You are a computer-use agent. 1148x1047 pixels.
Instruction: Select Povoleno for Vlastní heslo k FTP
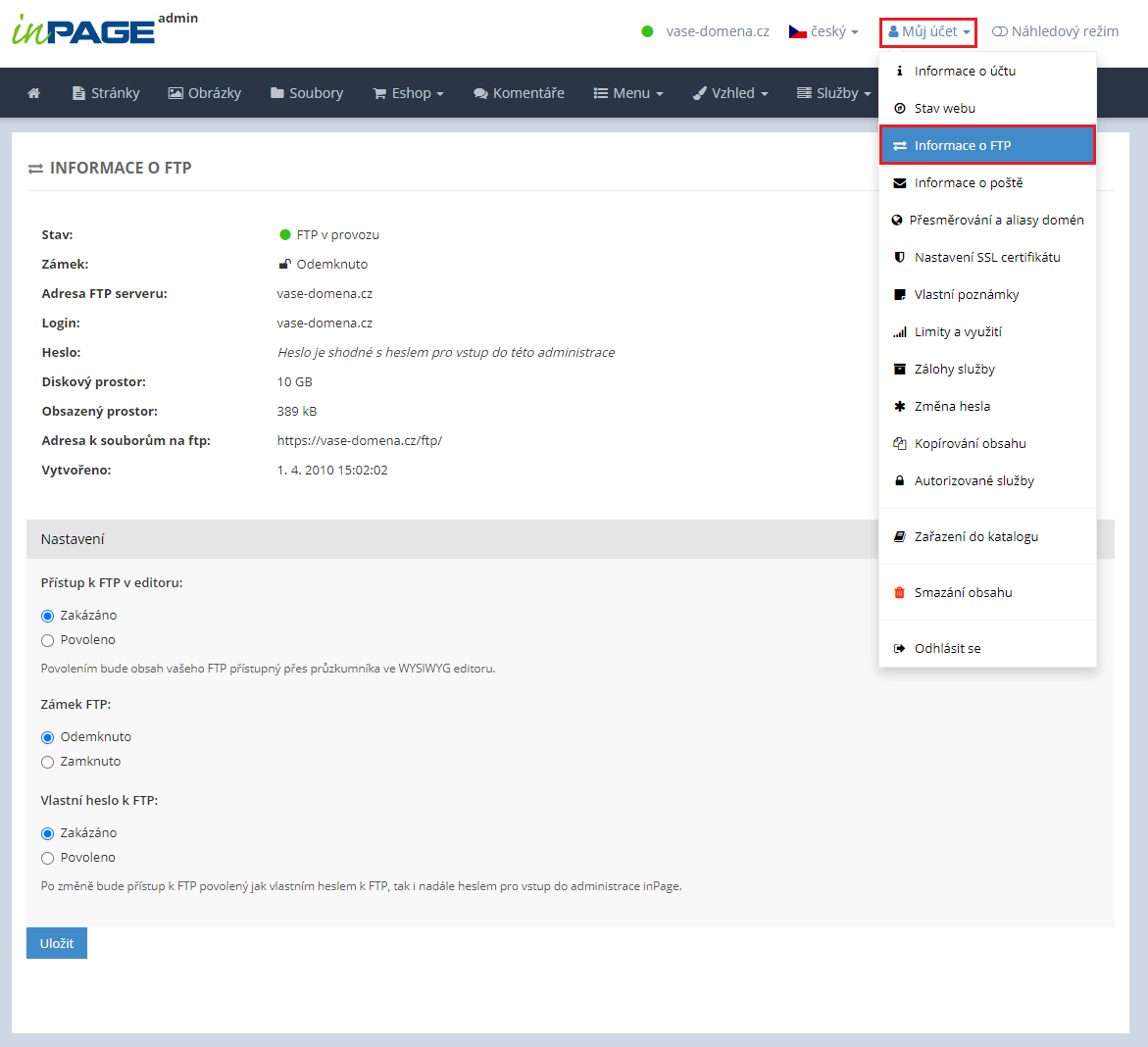click(x=47, y=858)
